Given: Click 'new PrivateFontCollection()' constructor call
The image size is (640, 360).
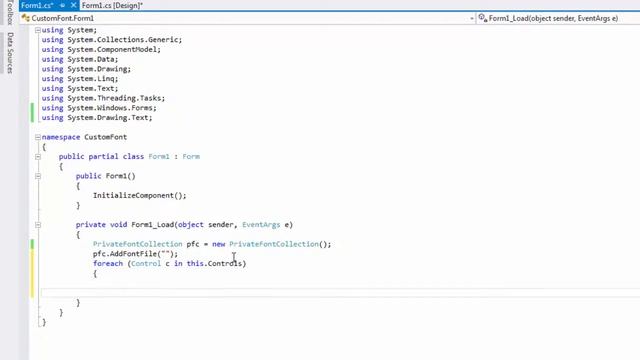Looking at the screenshot, I should [x=271, y=244].
